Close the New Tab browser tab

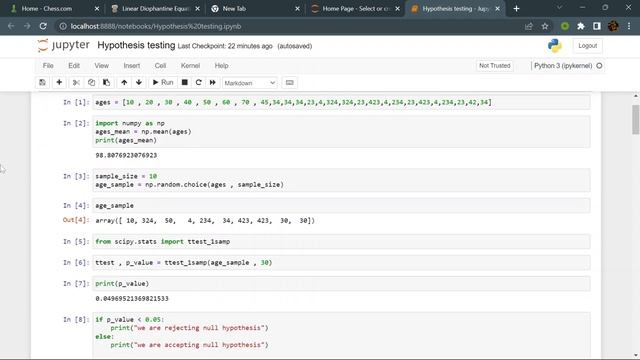[x=297, y=9]
